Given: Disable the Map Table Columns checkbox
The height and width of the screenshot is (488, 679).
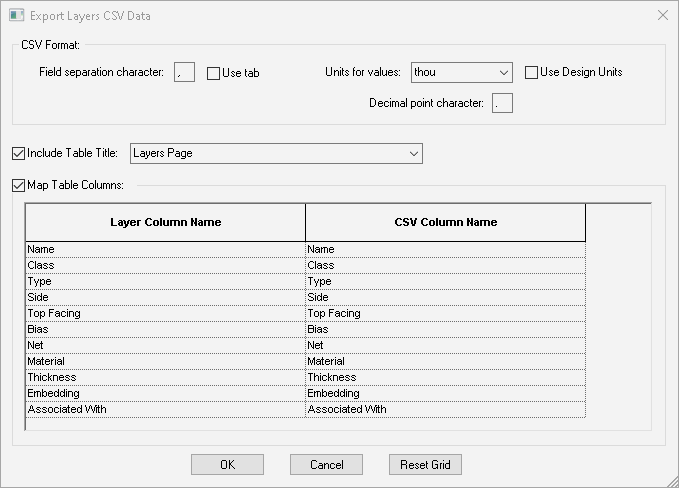Looking at the screenshot, I should coord(18,185).
